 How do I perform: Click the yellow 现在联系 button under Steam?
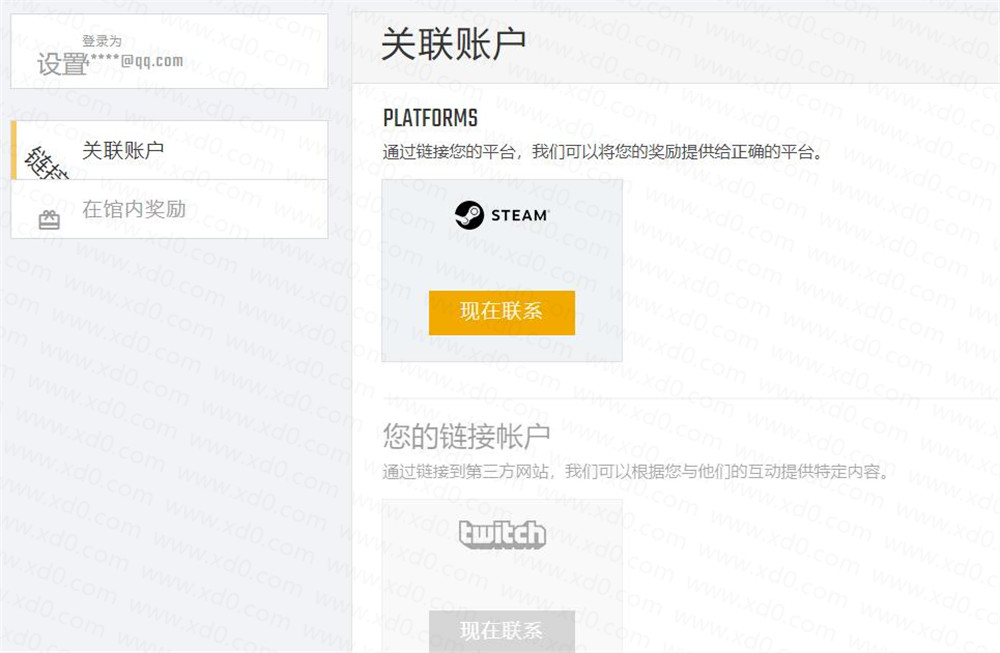click(x=502, y=312)
